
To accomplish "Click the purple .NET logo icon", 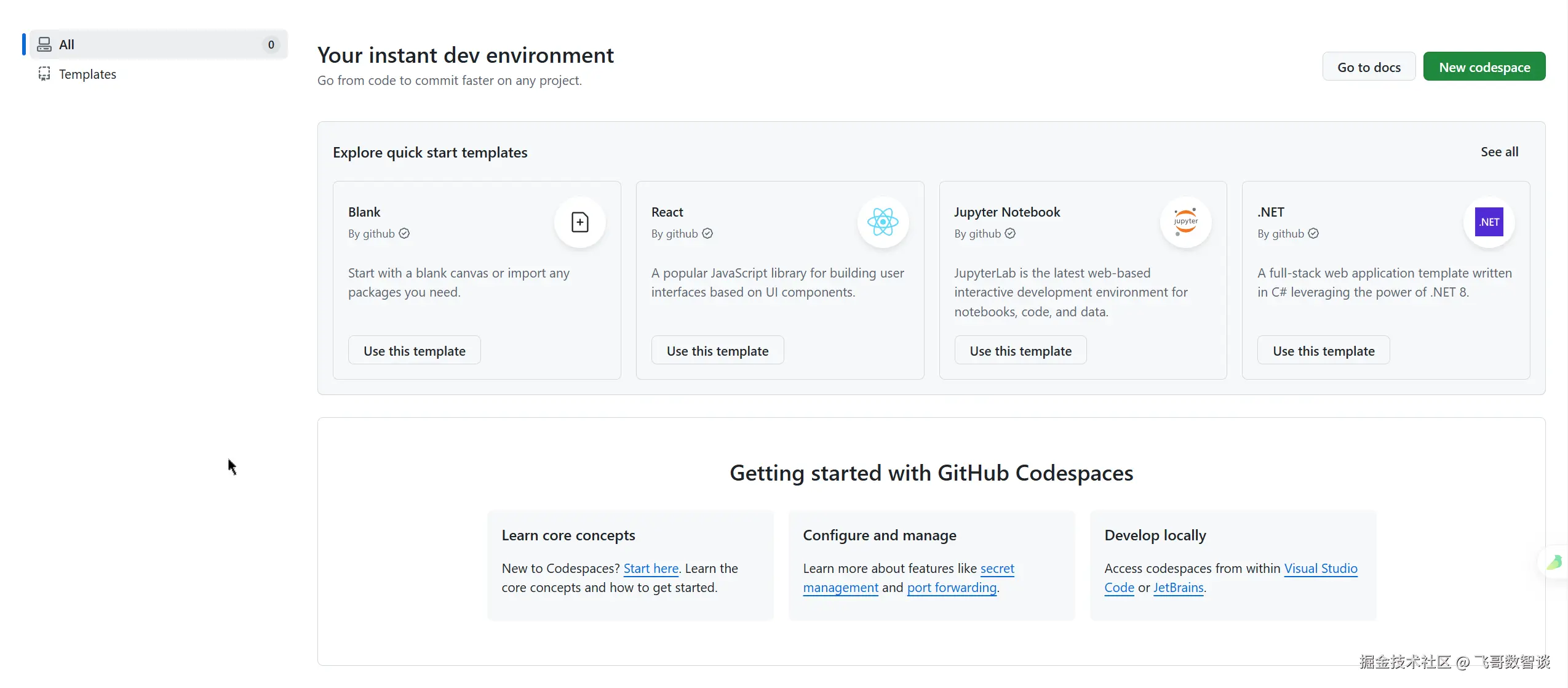I will tap(1489, 222).
